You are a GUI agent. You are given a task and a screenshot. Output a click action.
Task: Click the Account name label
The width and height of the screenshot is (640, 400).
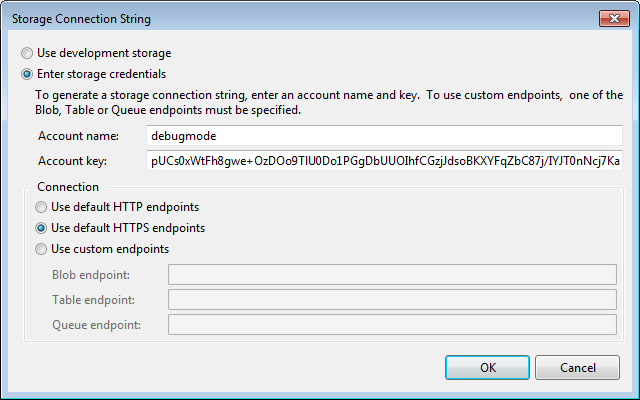tap(79, 135)
